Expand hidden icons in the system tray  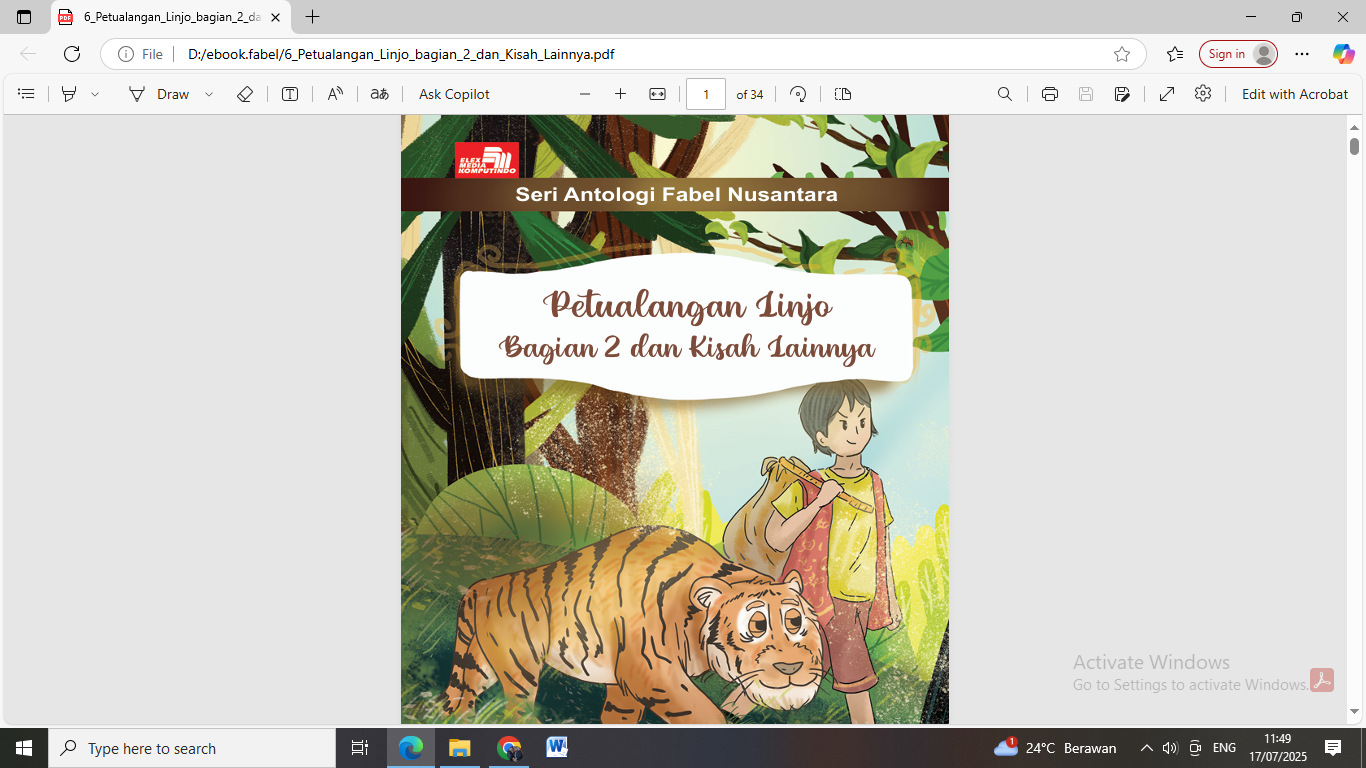pos(1147,748)
